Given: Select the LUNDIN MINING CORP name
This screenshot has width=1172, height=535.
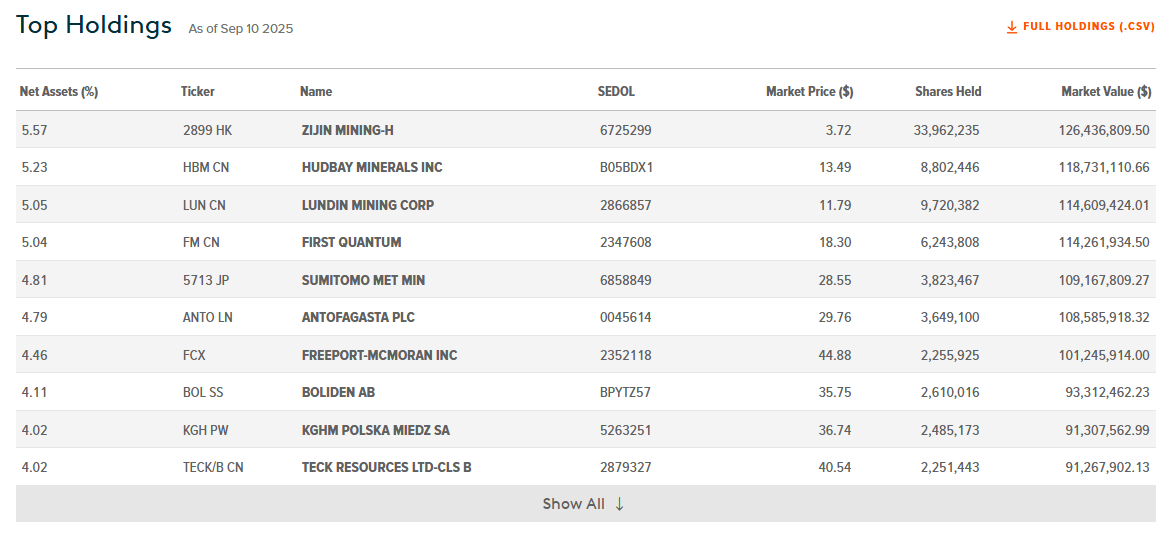Looking at the screenshot, I should 368,205.
